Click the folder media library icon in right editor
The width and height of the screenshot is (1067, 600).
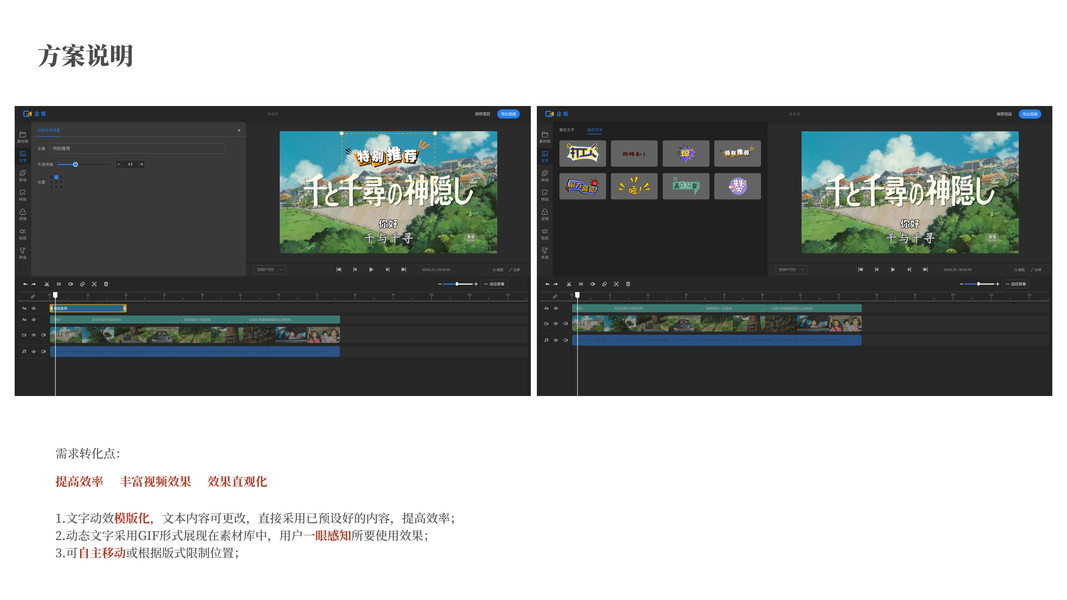click(x=544, y=135)
